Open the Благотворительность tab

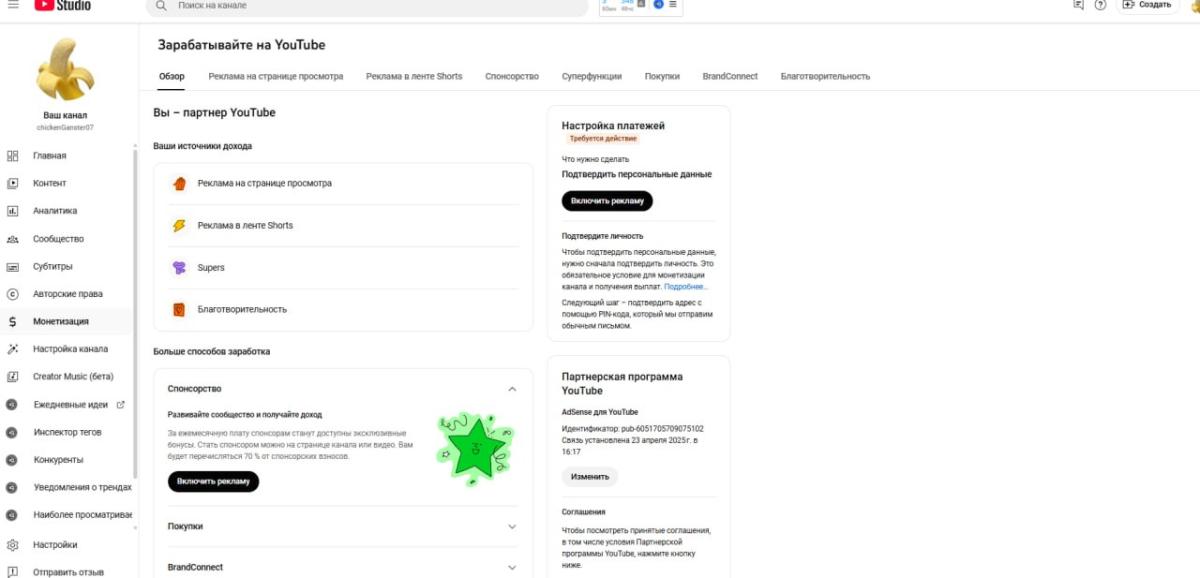[x=825, y=76]
